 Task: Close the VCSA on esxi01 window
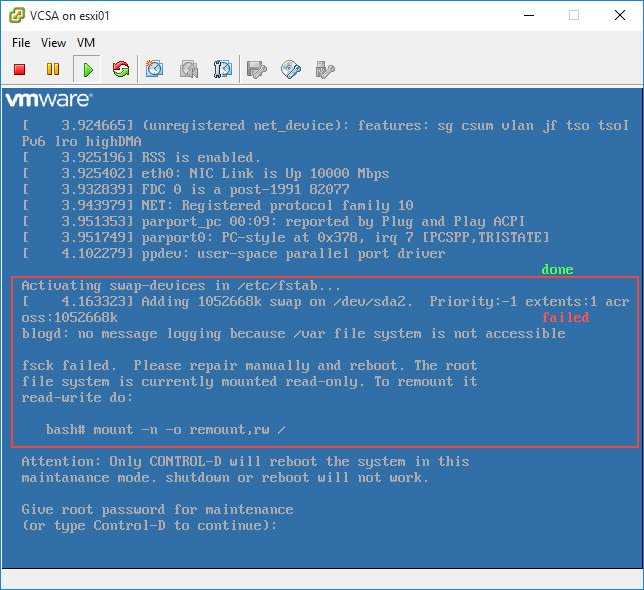[x=619, y=15]
